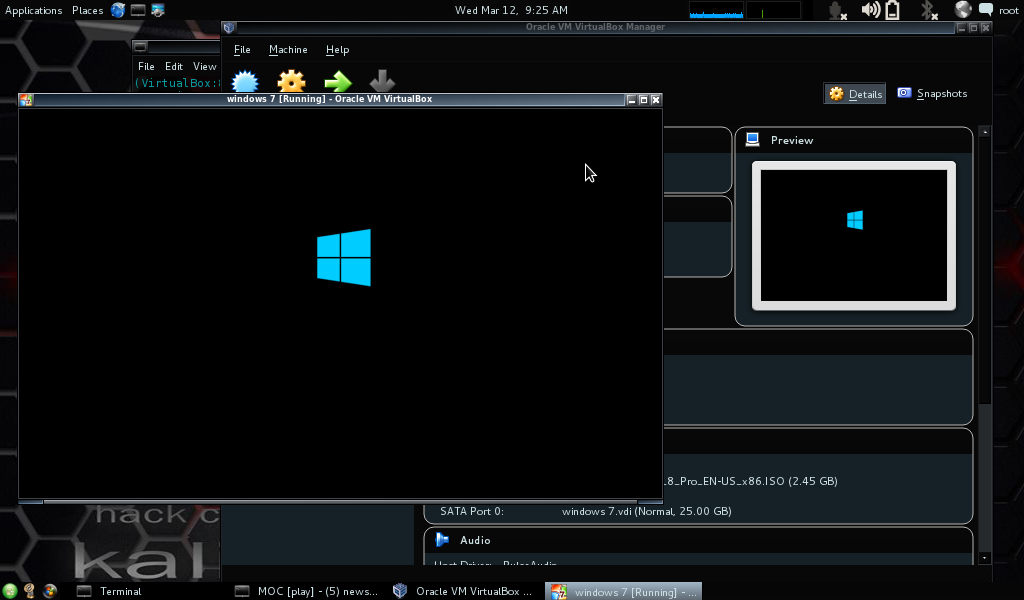The height and width of the screenshot is (600, 1024).
Task: Click the network globe tray icon
Action: pos(963,9)
